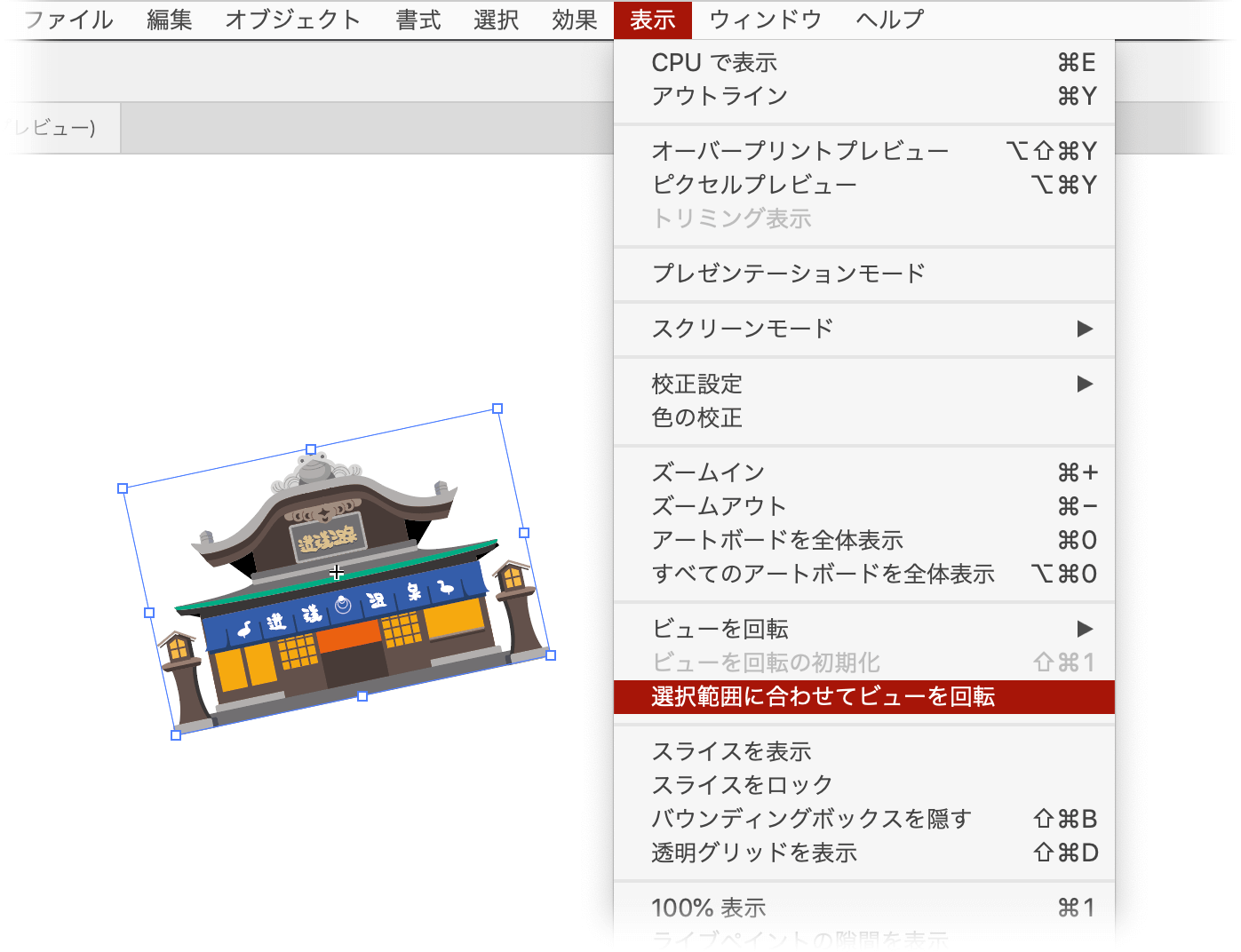The width and height of the screenshot is (1241, 952).
Task: Close the open 表示 menu
Action: [653, 20]
